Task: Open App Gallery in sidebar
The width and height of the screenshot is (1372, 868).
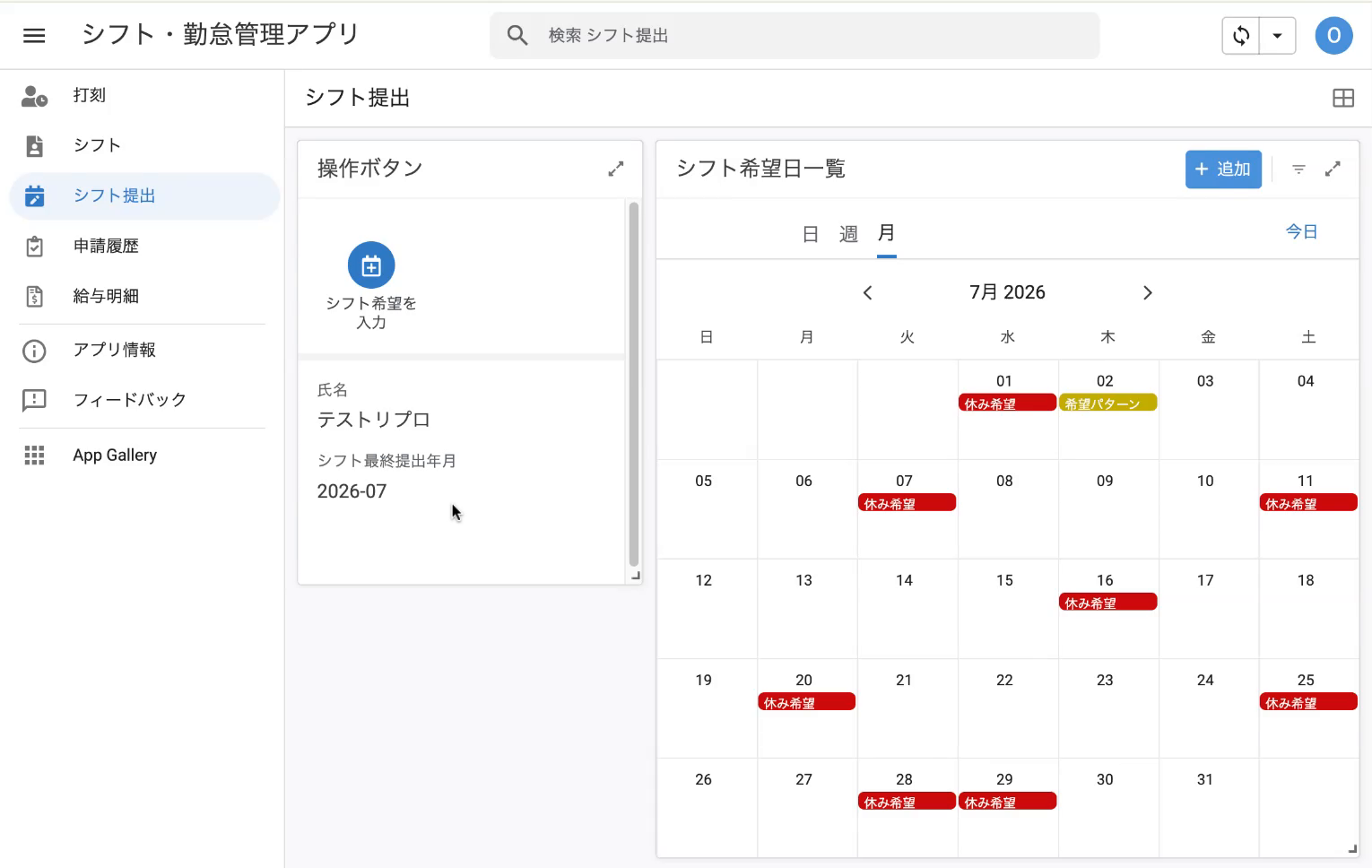Action: pos(144,455)
